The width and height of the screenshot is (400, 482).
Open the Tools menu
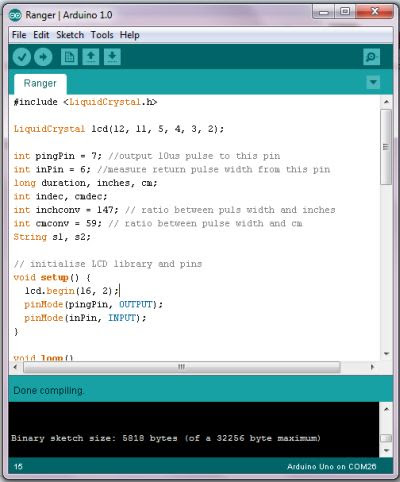pos(102,35)
